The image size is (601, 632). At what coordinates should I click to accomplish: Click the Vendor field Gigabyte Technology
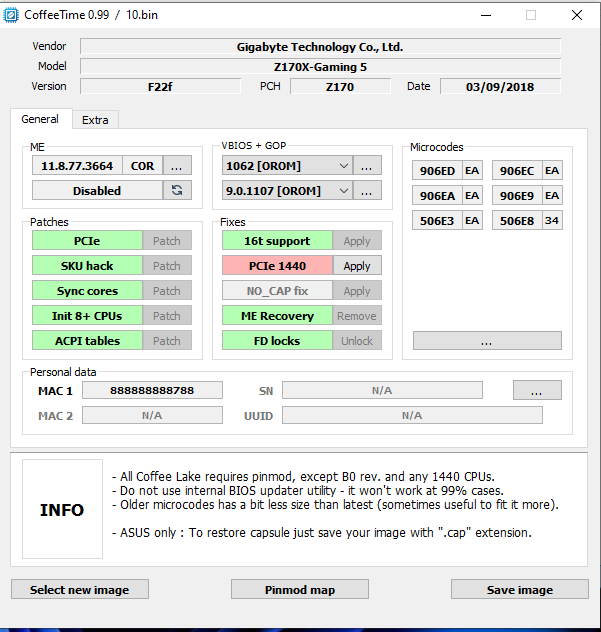pos(320,46)
